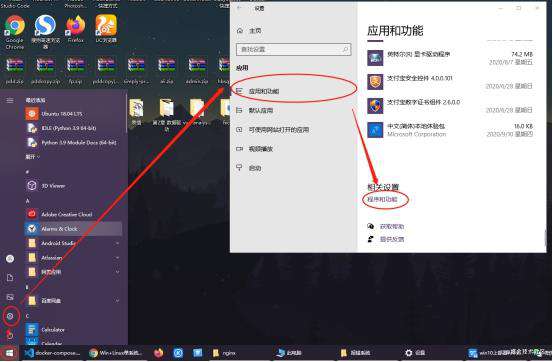Image resolution: width=553 pixels, height=362 pixels.
Task: Click the 查找设置 search field
Action: pyautogui.click(x=293, y=49)
